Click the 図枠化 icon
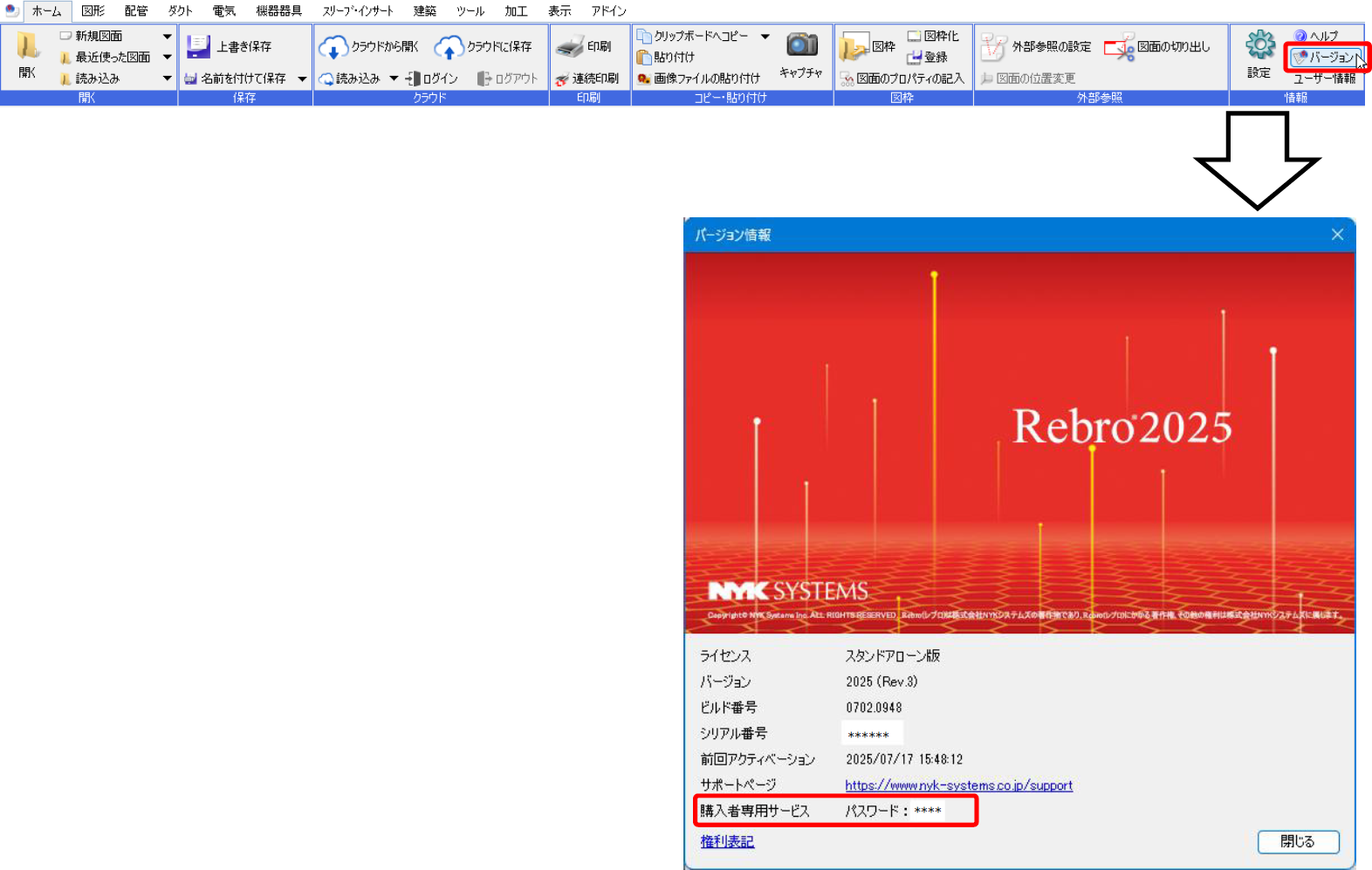The height and width of the screenshot is (870, 1372). point(914,36)
